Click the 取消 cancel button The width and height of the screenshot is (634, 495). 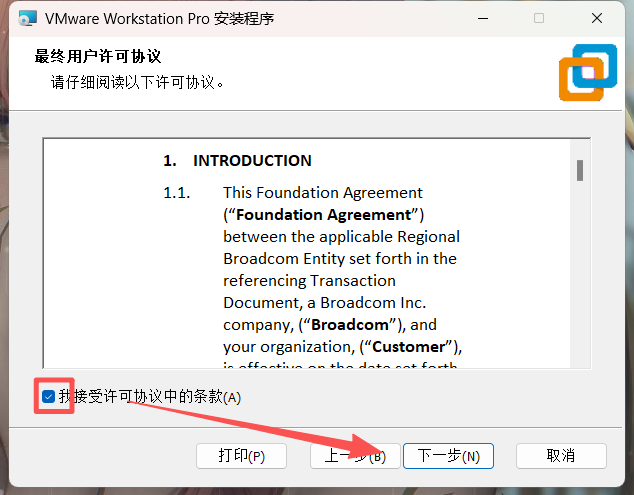click(x=561, y=456)
